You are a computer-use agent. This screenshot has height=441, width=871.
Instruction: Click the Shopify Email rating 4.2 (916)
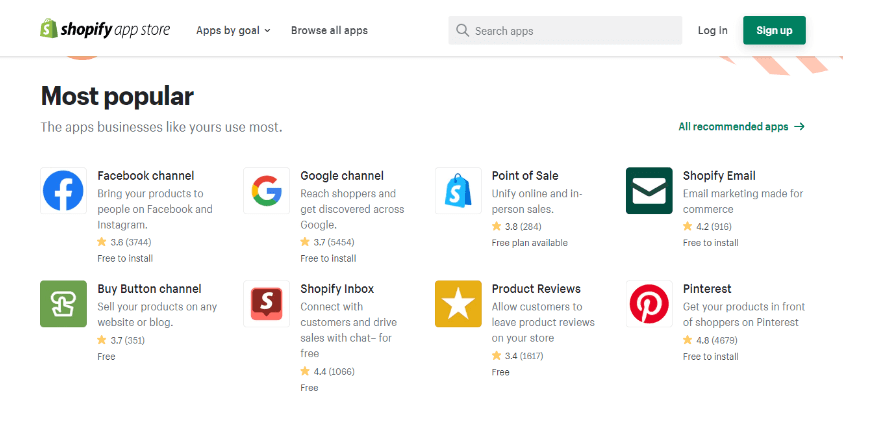[714, 227]
